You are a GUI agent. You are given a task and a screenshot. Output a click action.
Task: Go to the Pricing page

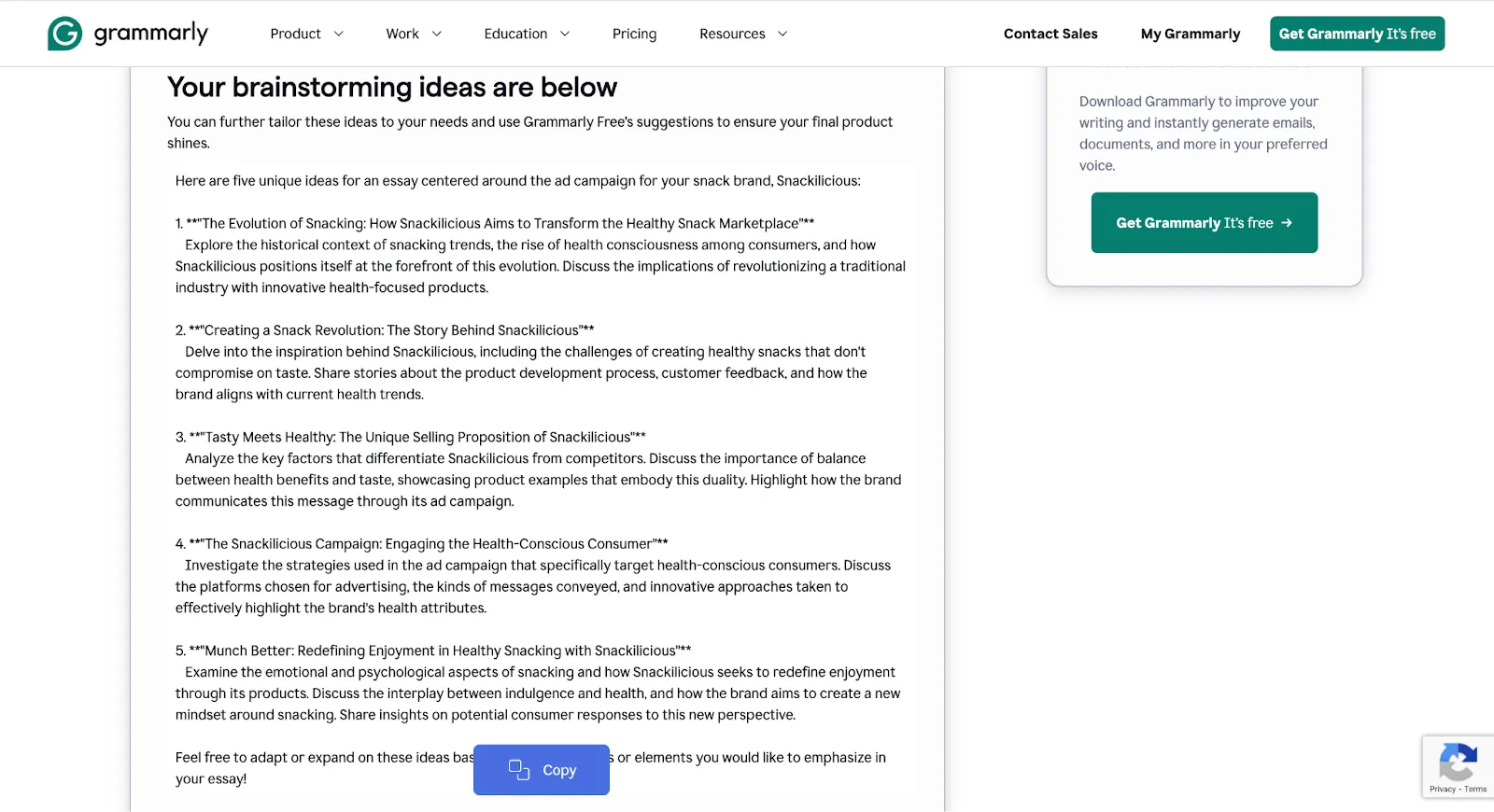point(634,34)
